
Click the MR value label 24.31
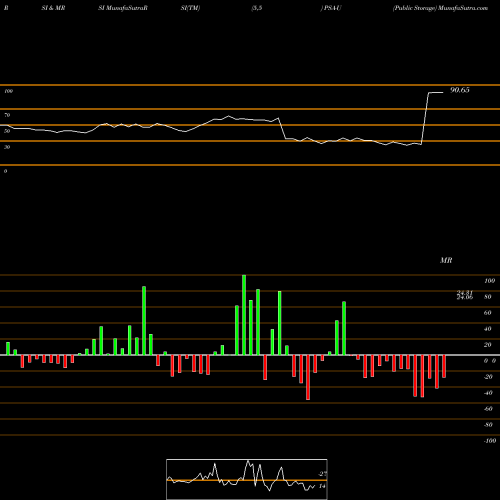465,293
